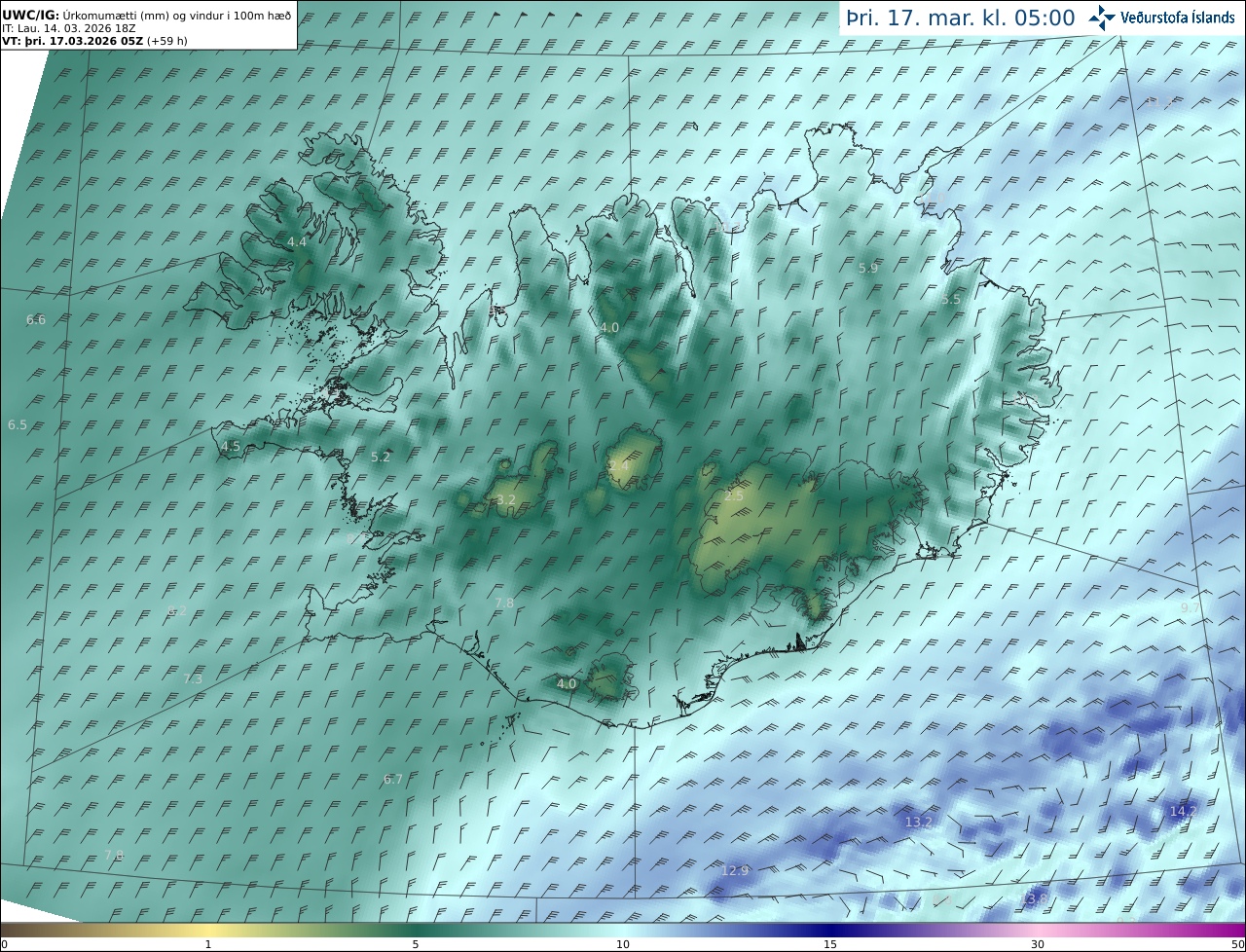Click the UWC/IG Úrkomumætti title line

(147, 15)
